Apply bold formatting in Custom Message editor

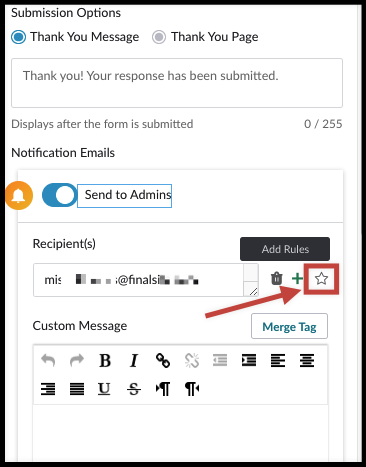click(105, 360)
